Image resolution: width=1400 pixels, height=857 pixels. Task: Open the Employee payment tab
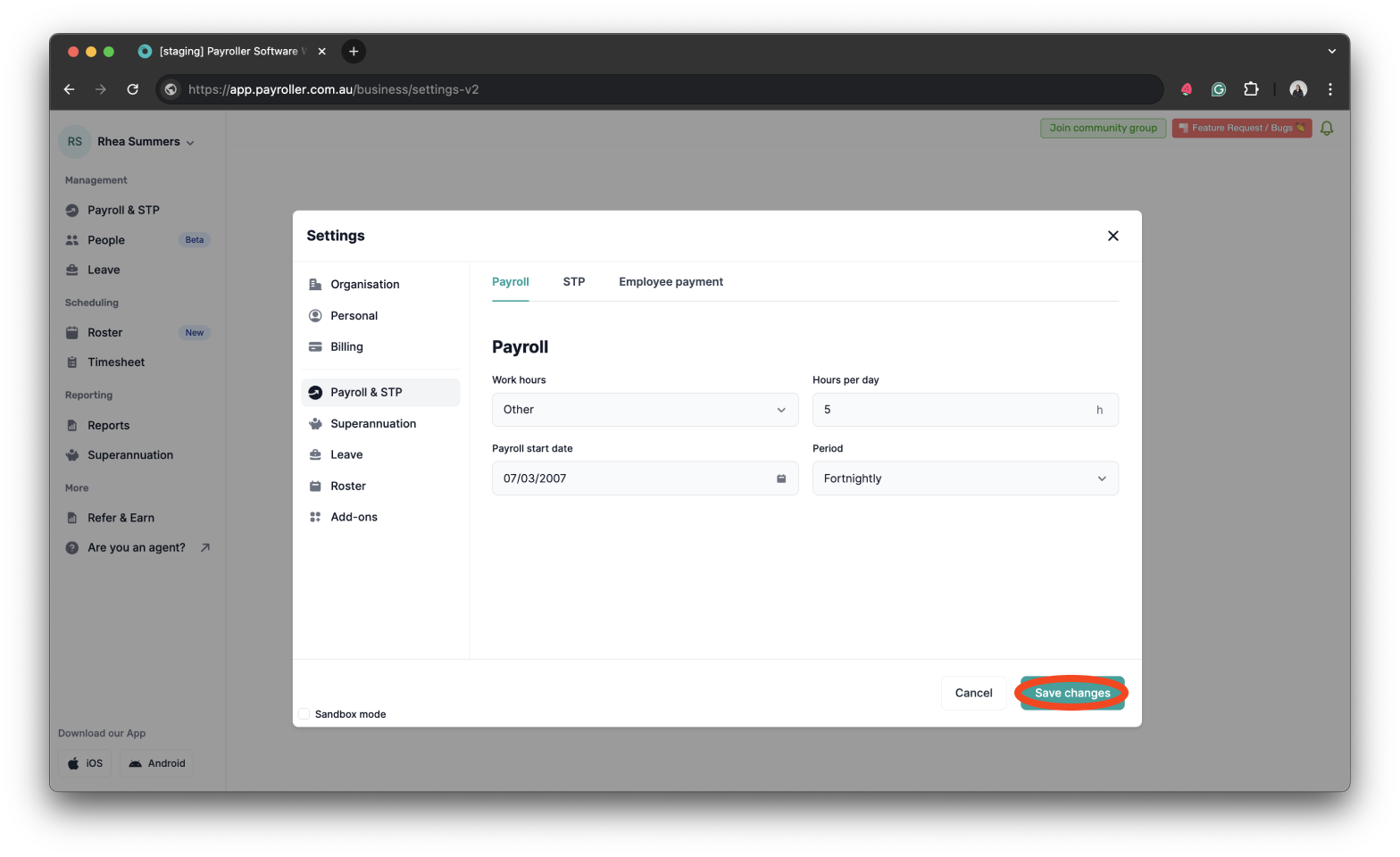[x=671, y=282]
